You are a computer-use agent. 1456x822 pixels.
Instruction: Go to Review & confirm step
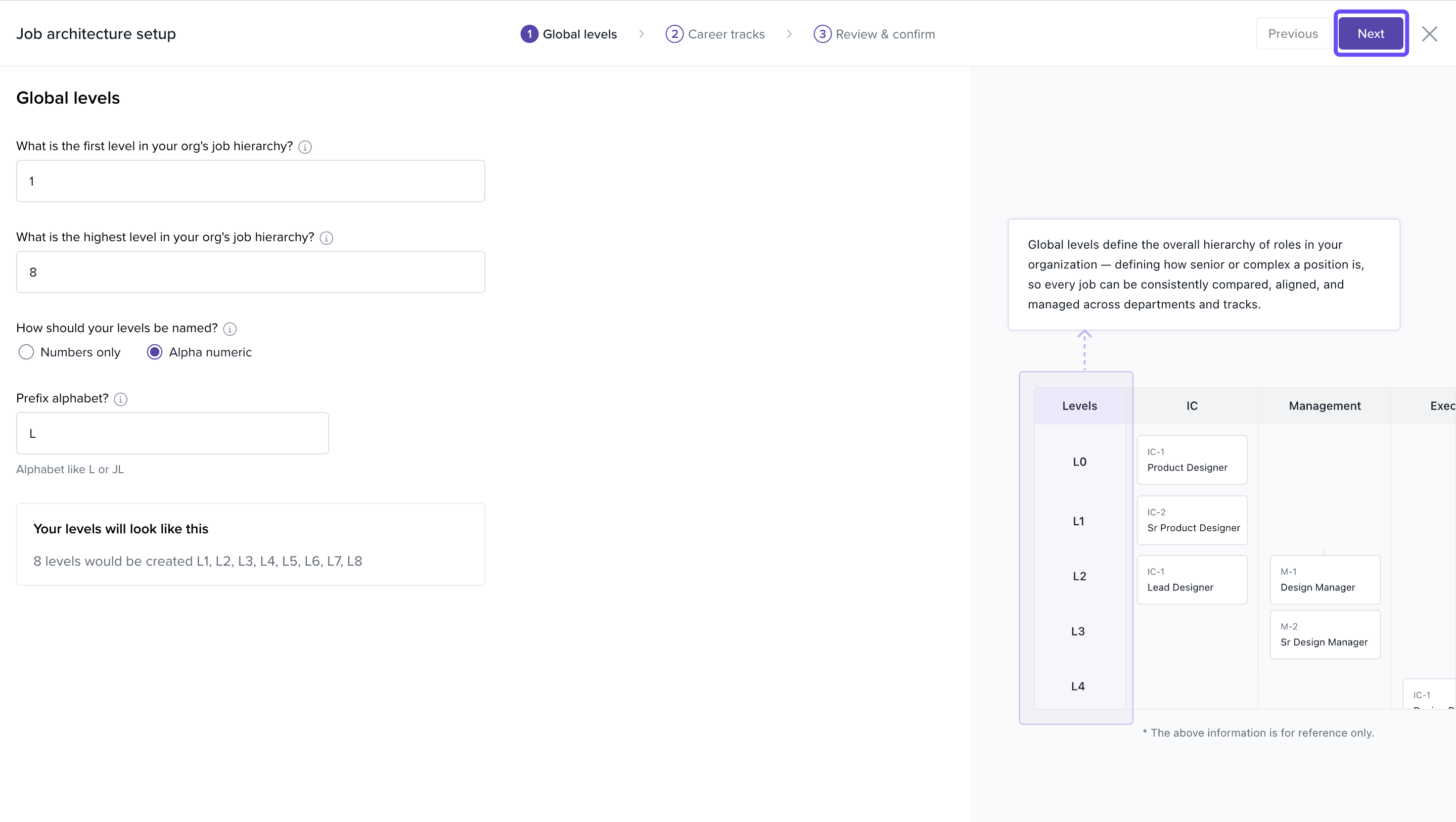pos(885,34)
